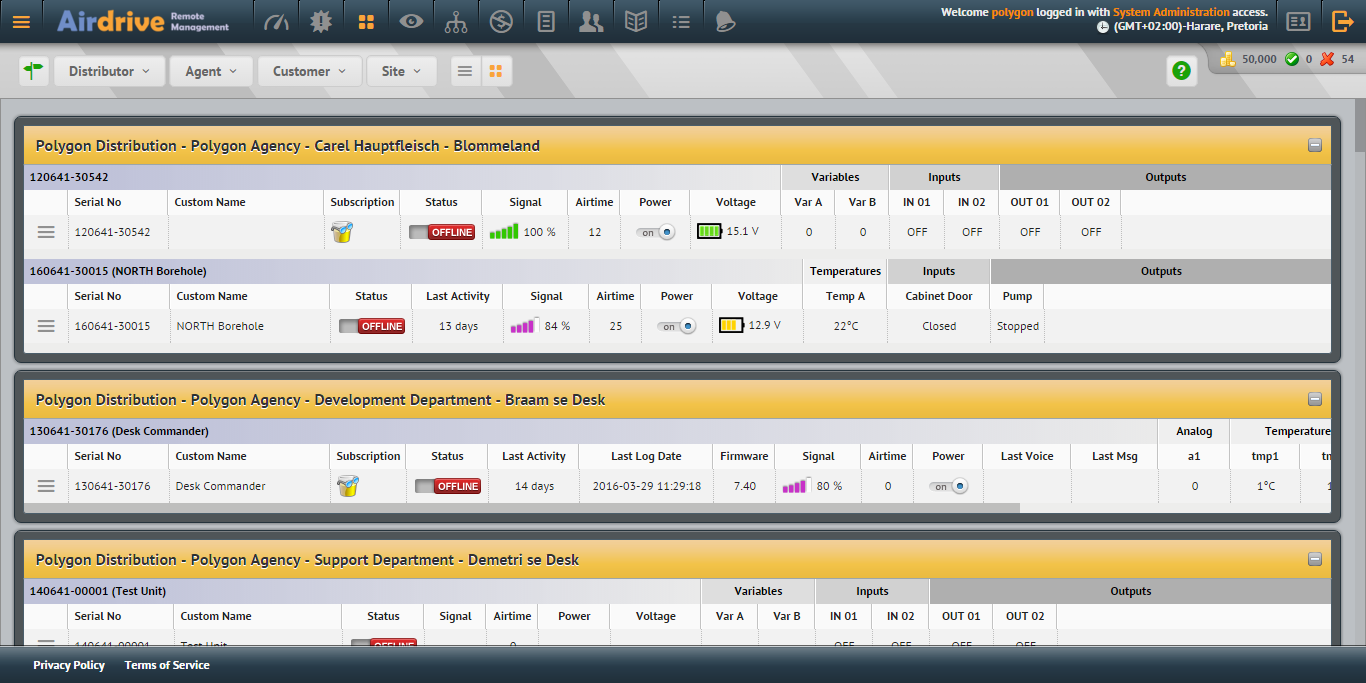Open the Customer dropdown filter
1366x683 pixels.
310,71
